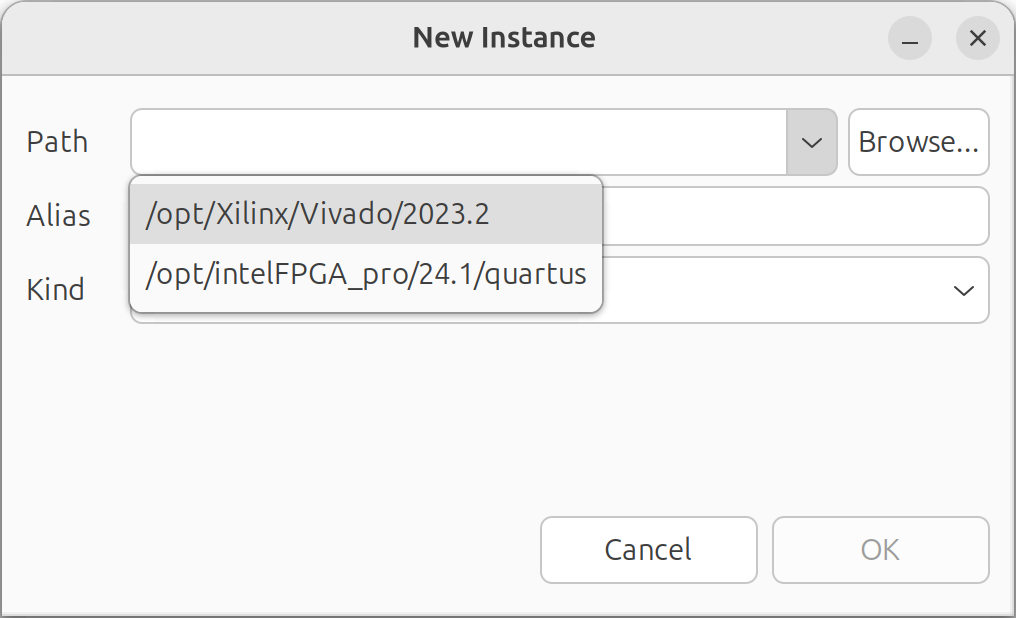Expand the Kind dropdown chevron
1016x618 pixels.
point(964,290)
